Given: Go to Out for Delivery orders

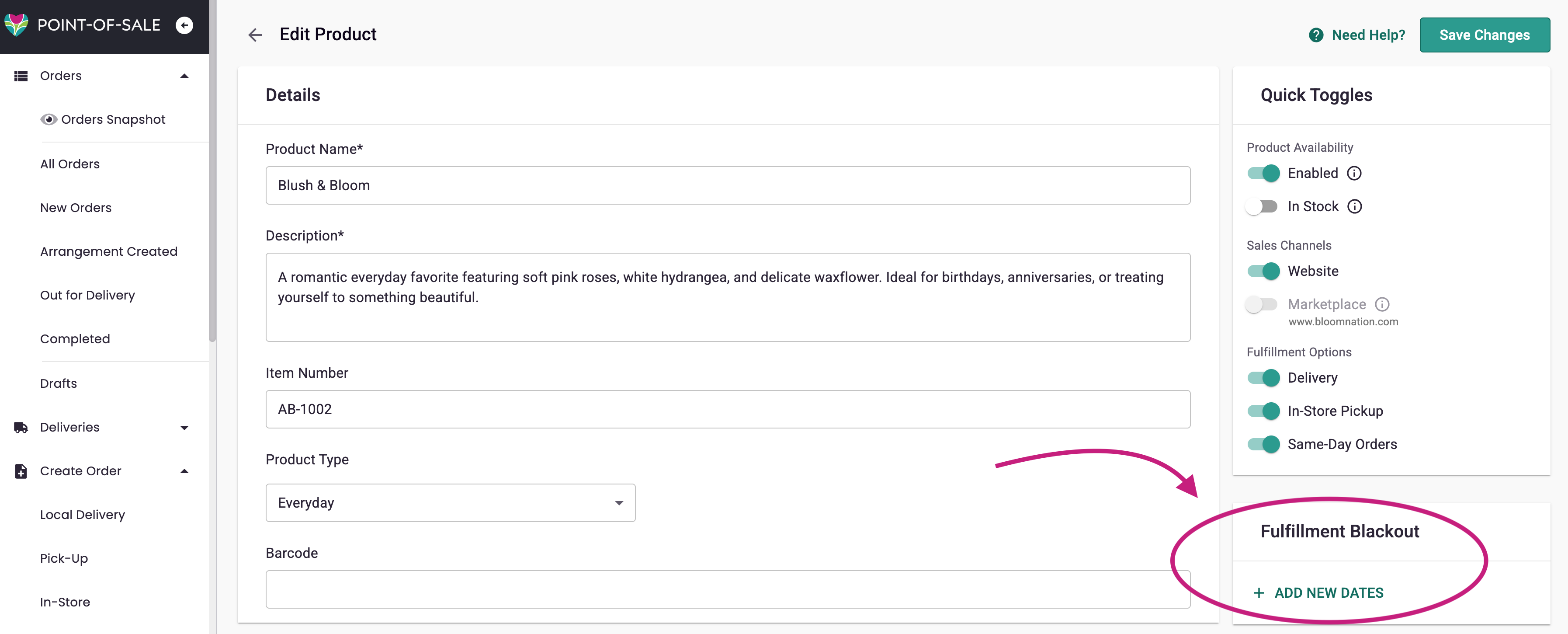Looking at the screenshot, I should click(87, 296).
